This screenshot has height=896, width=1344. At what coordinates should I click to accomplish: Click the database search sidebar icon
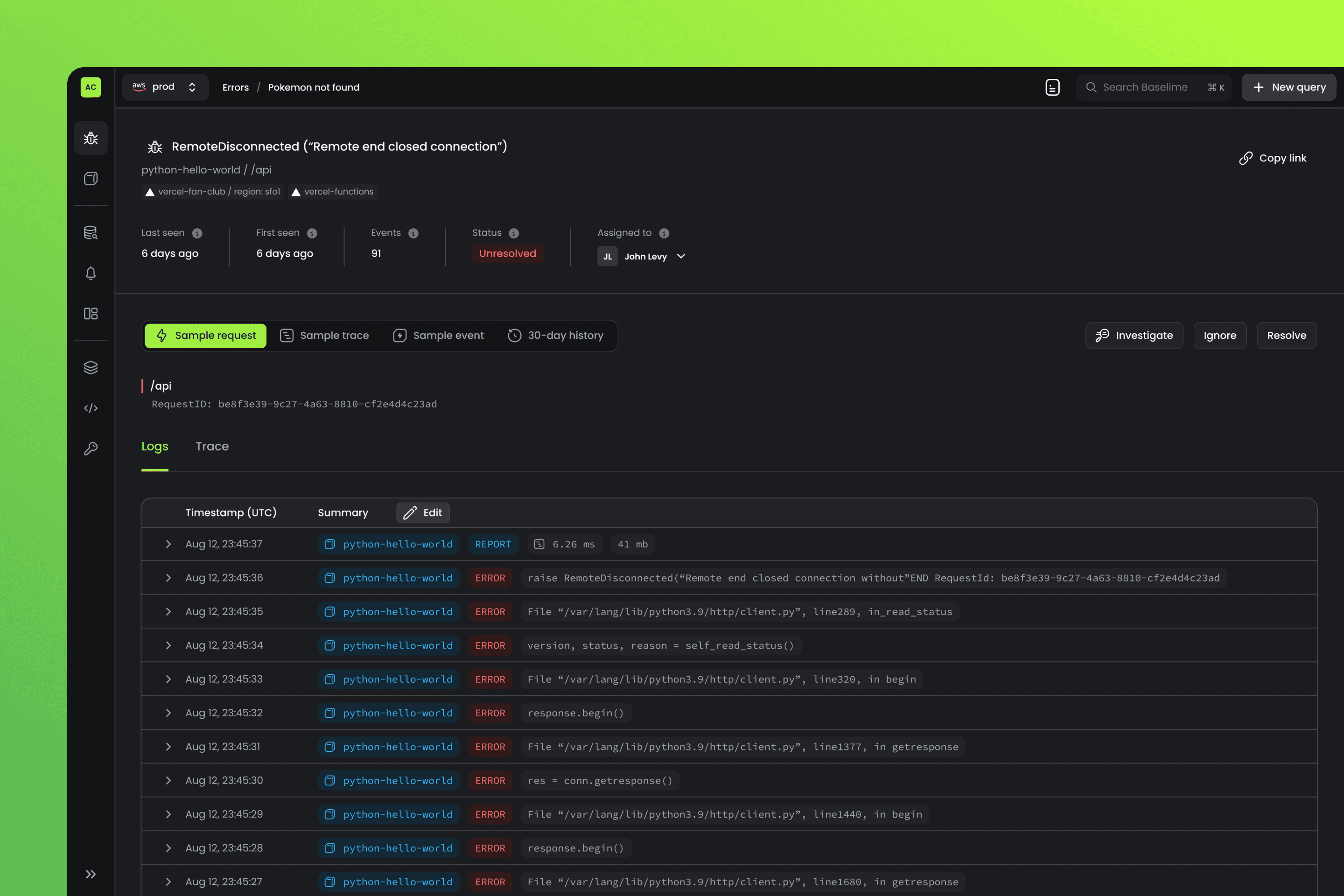pos(91,232)
